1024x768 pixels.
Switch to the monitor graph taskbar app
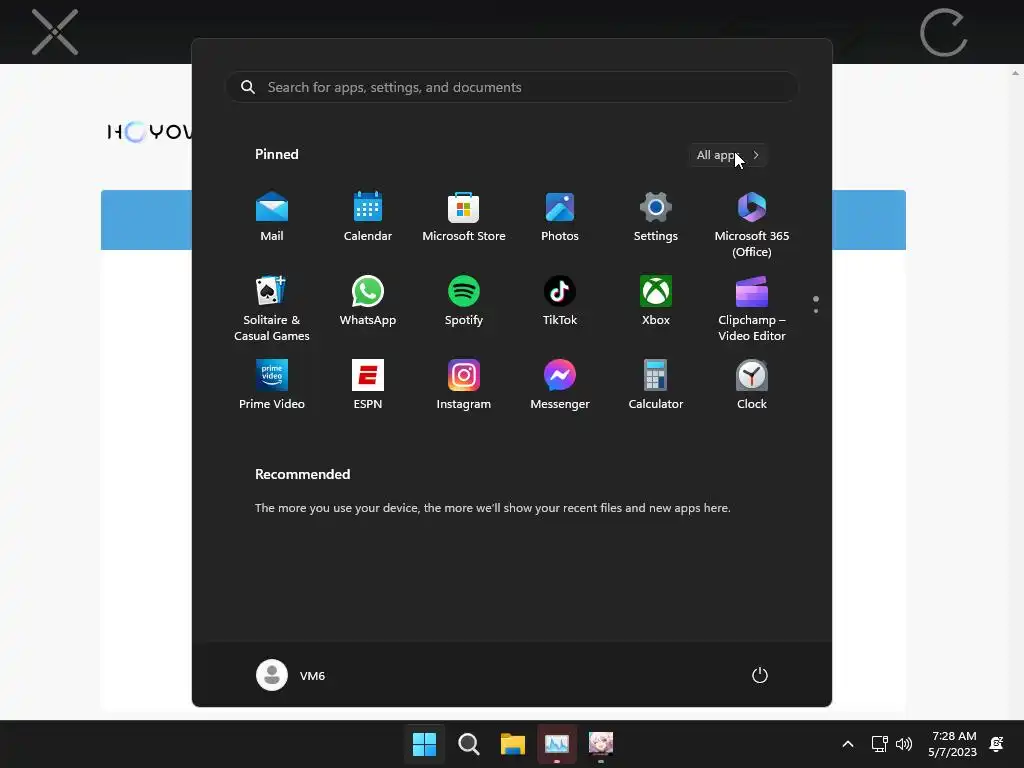click(x=556, y=744)
